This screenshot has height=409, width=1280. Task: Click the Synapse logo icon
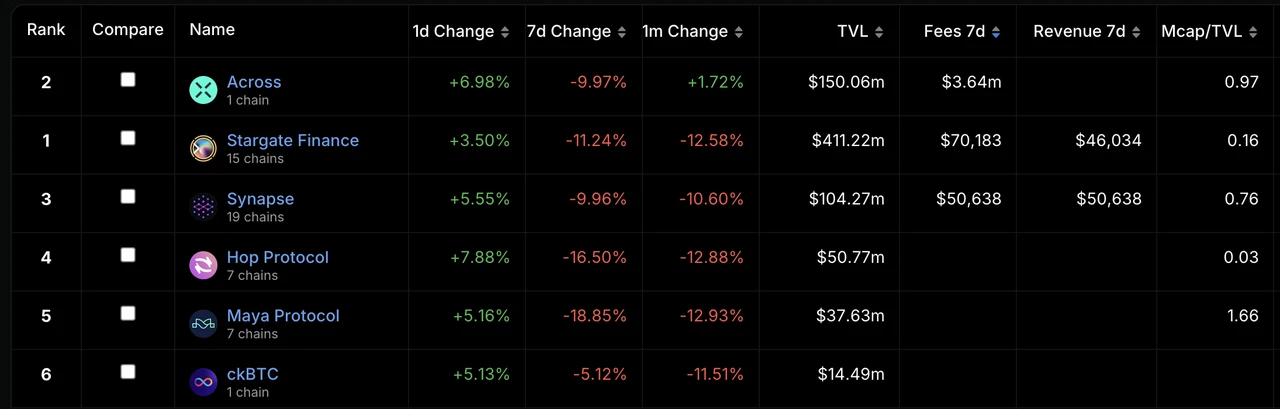point(203,207)
